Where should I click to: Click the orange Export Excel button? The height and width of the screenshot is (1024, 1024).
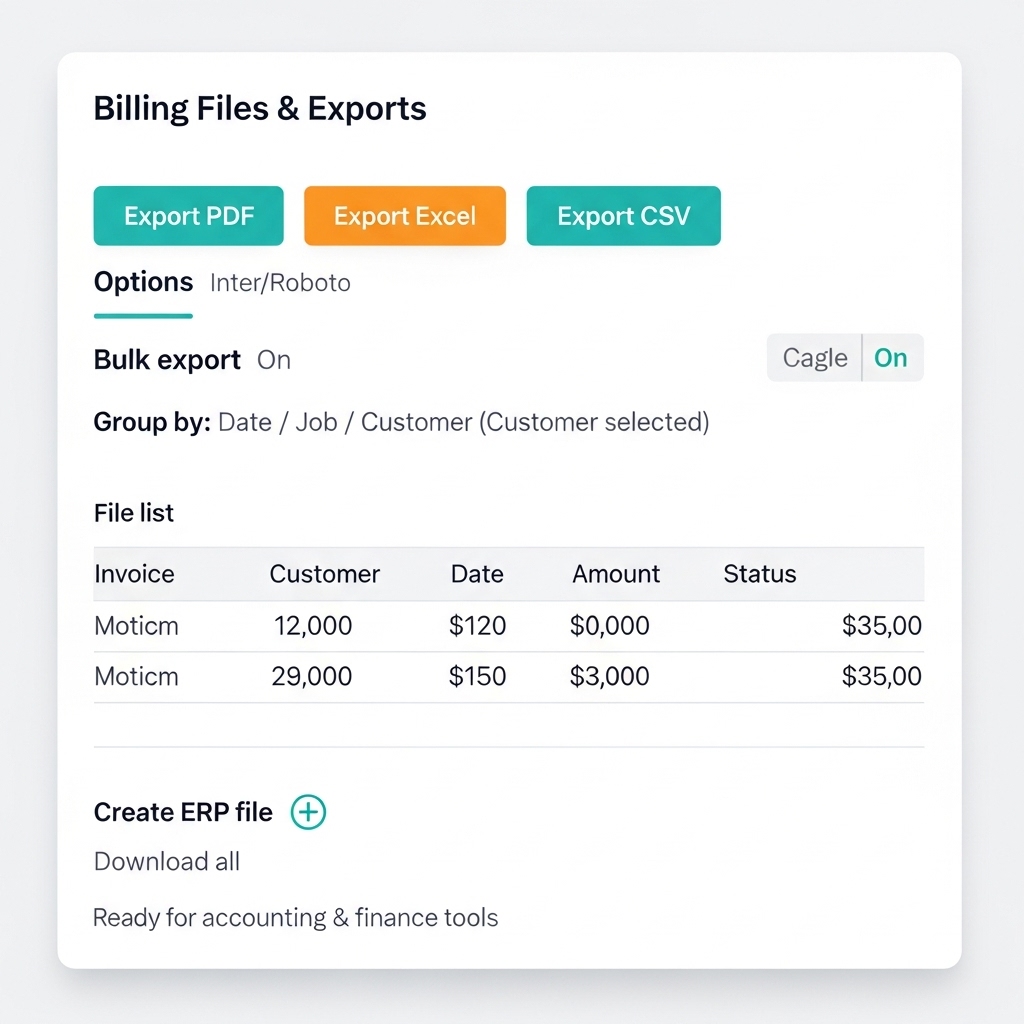(405, 216)
